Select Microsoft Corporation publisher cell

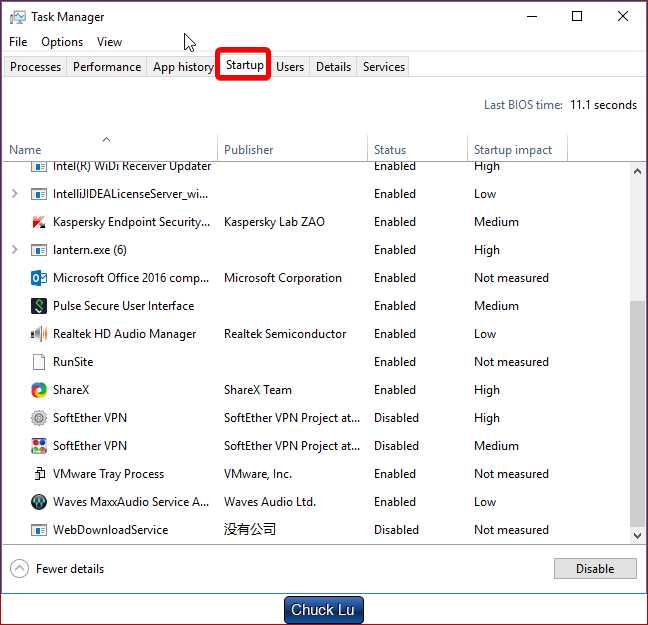click(283, 278)
